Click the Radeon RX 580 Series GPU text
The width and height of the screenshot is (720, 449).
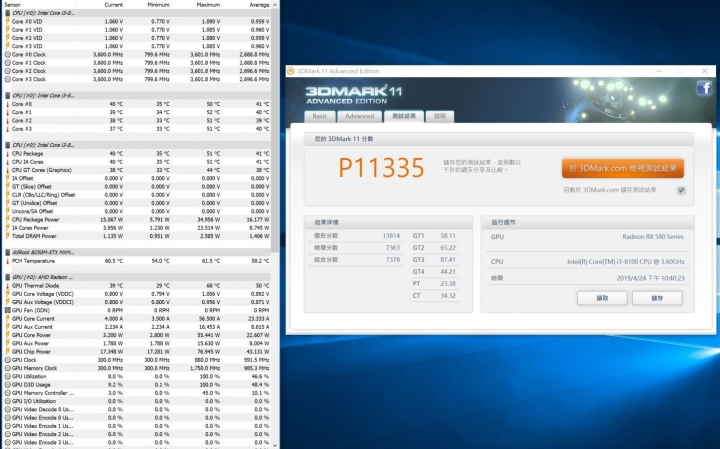click(652, 237)
